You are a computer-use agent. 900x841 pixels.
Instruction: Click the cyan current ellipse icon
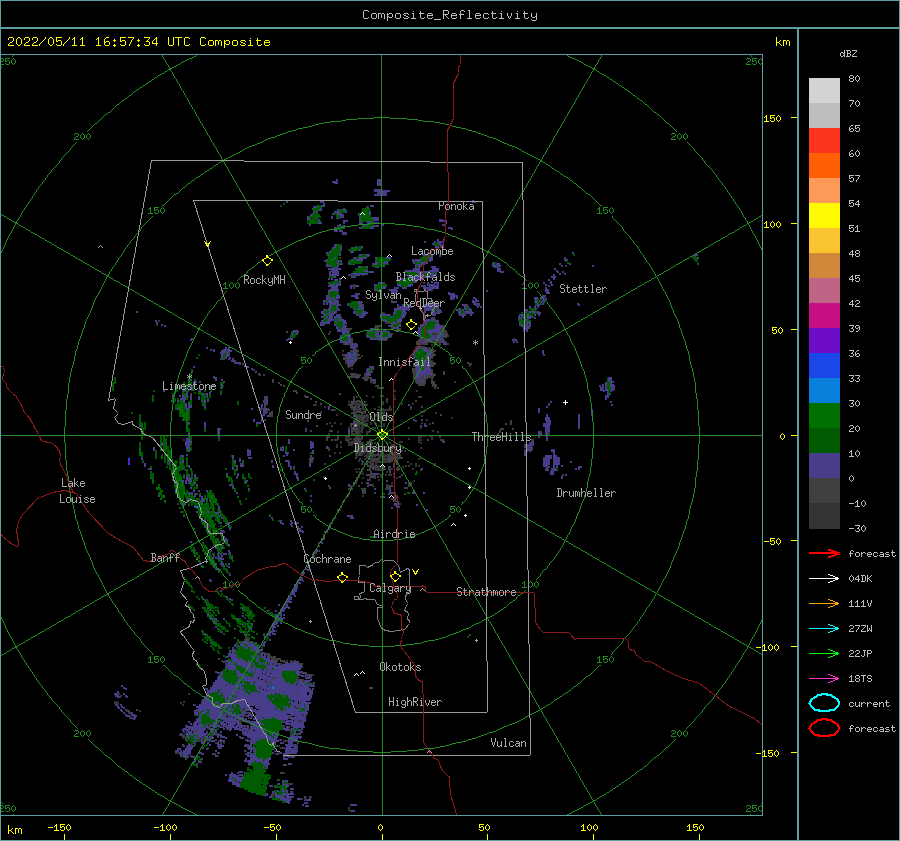[824, 703]
